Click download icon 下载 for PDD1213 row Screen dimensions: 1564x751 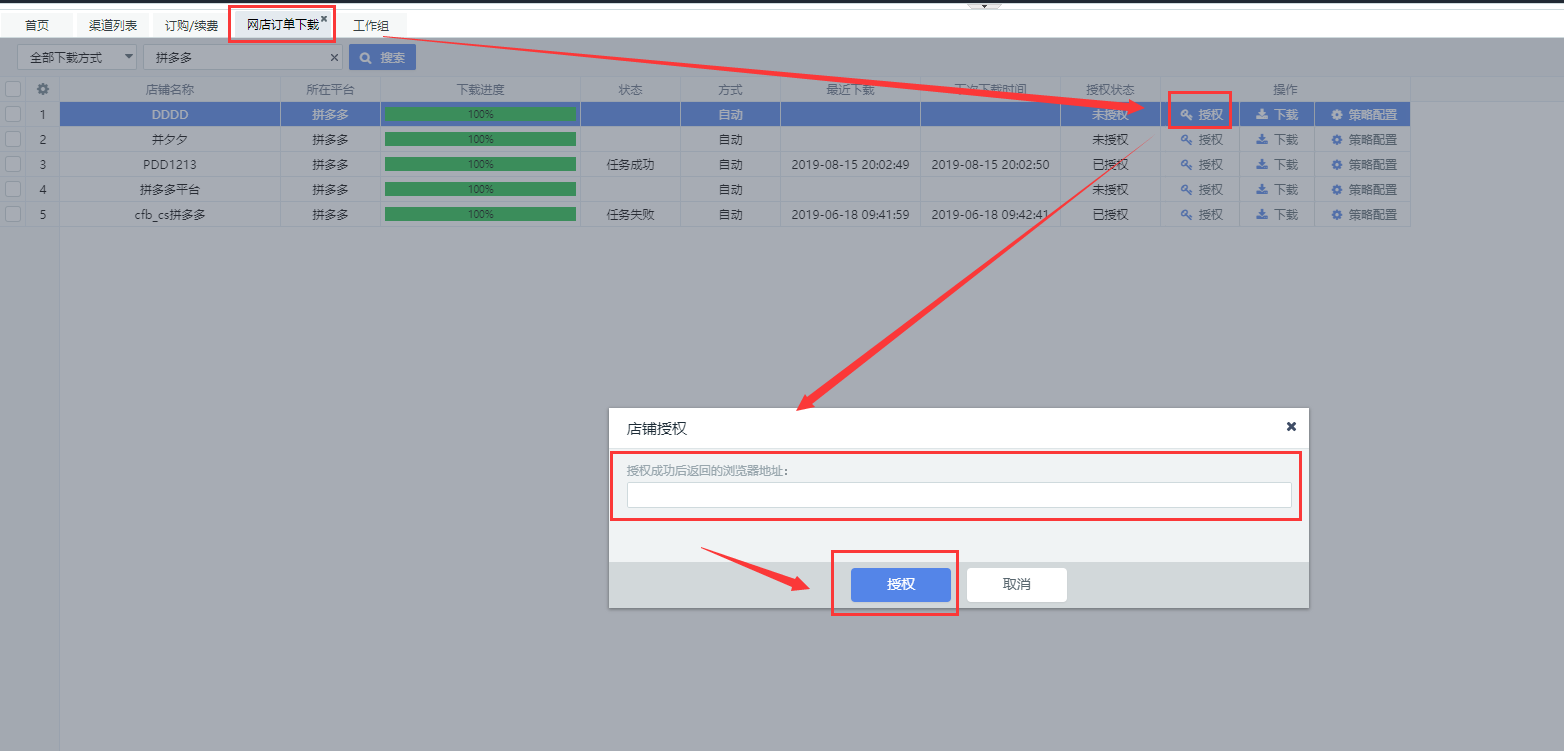pos(1277,165)
